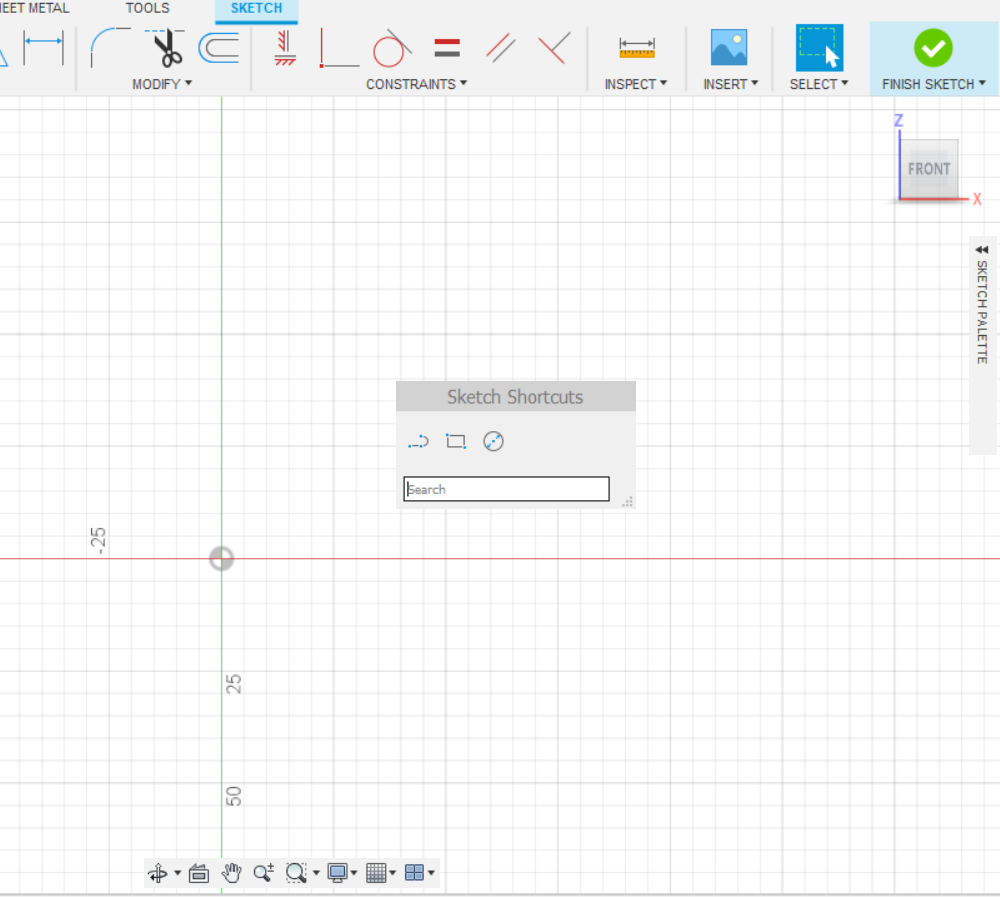
Task: Pick the center diameter circle shortcut
Action: click(493, 441)
